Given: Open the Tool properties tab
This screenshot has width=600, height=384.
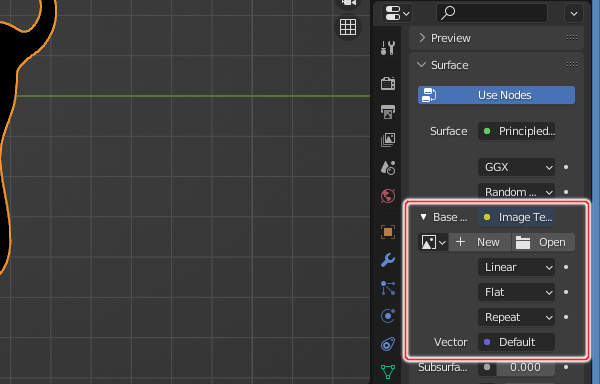Looking at the screenshot, I should [x=388, y=48].
